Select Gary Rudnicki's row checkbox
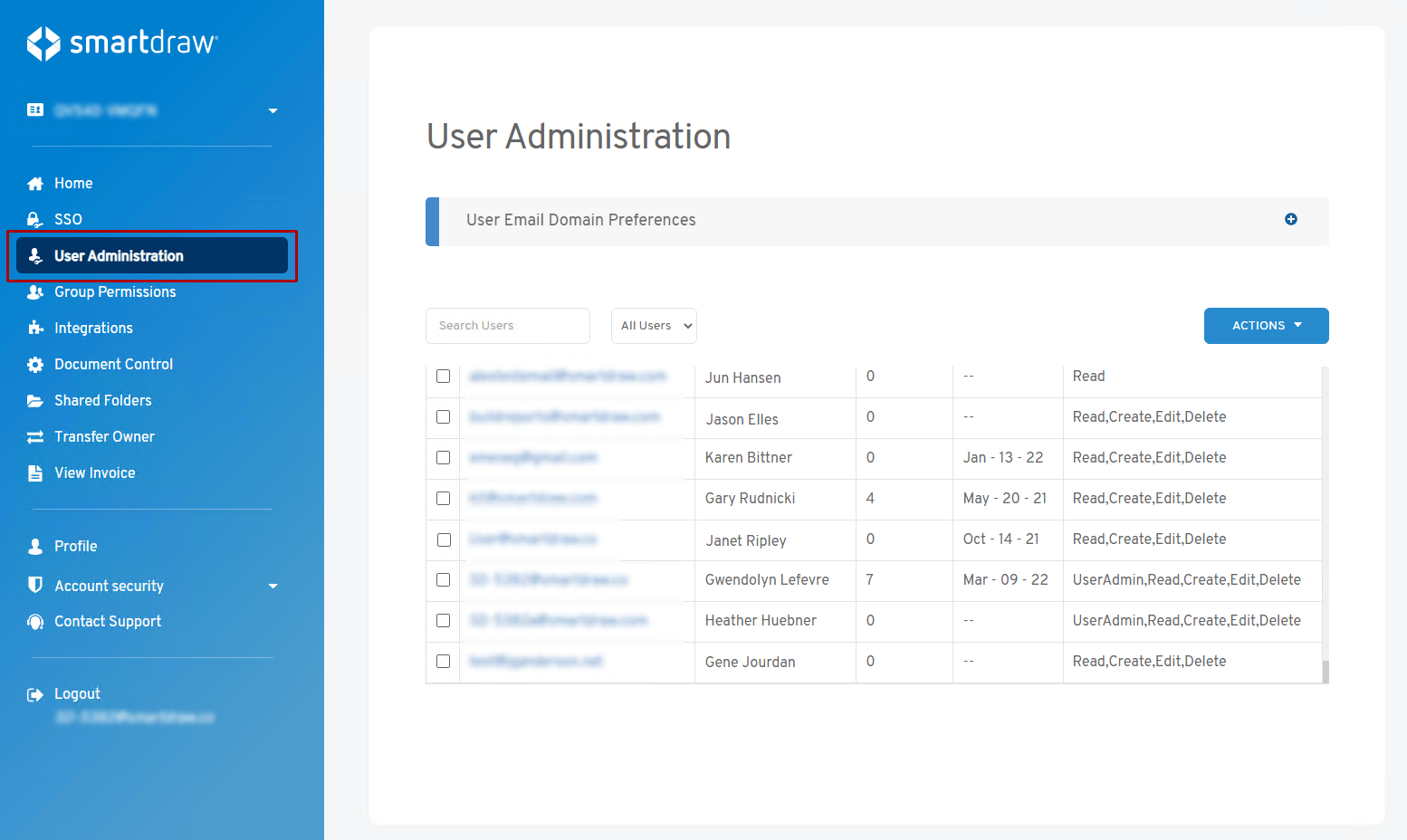Viewport: 1407px width, 840px height. [444, 499]
